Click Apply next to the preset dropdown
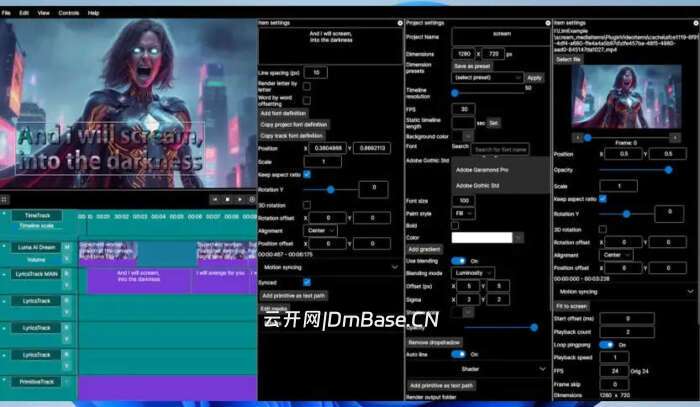This screenshot has width=700, height=407. point(534,78)
